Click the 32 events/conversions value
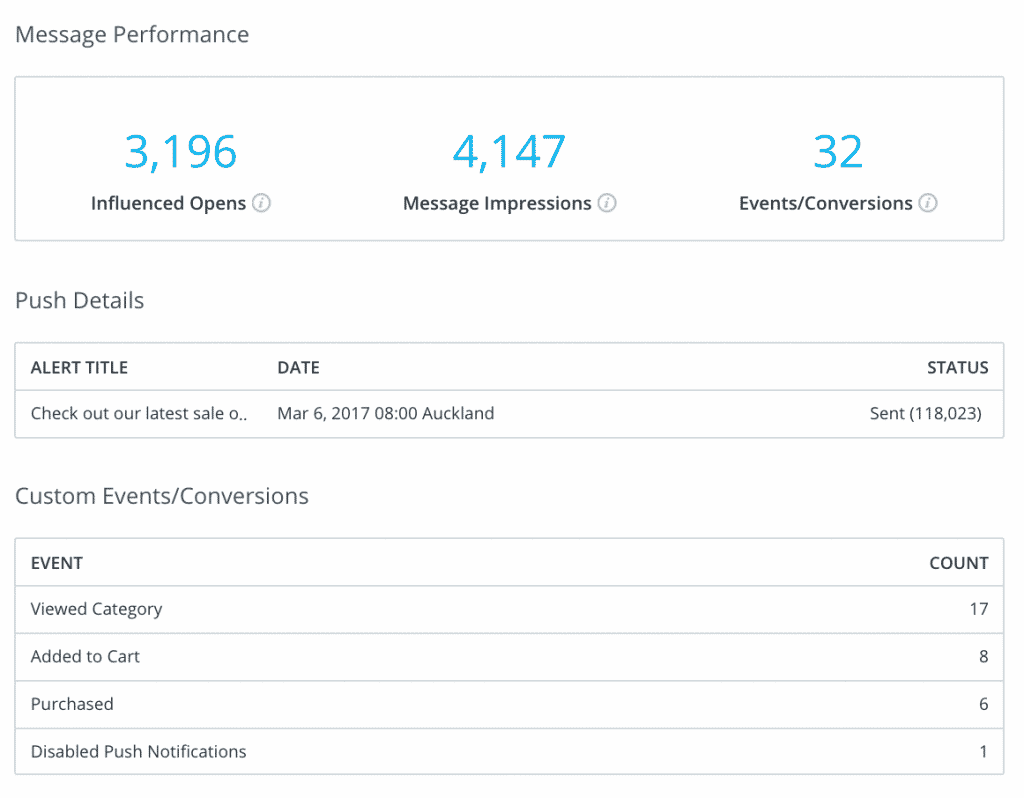This screenshot has width=1024, height=798. click(x=837, y=152)
